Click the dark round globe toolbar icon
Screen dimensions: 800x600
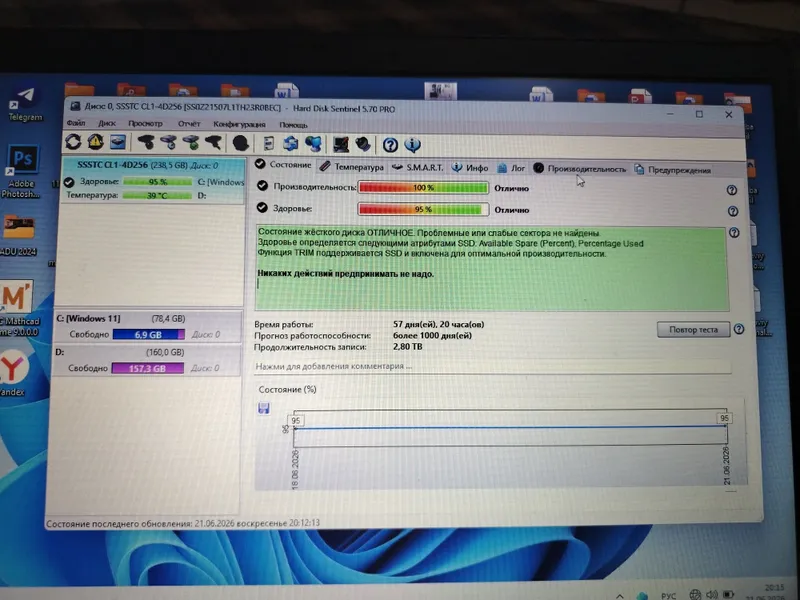pos(241,143)
